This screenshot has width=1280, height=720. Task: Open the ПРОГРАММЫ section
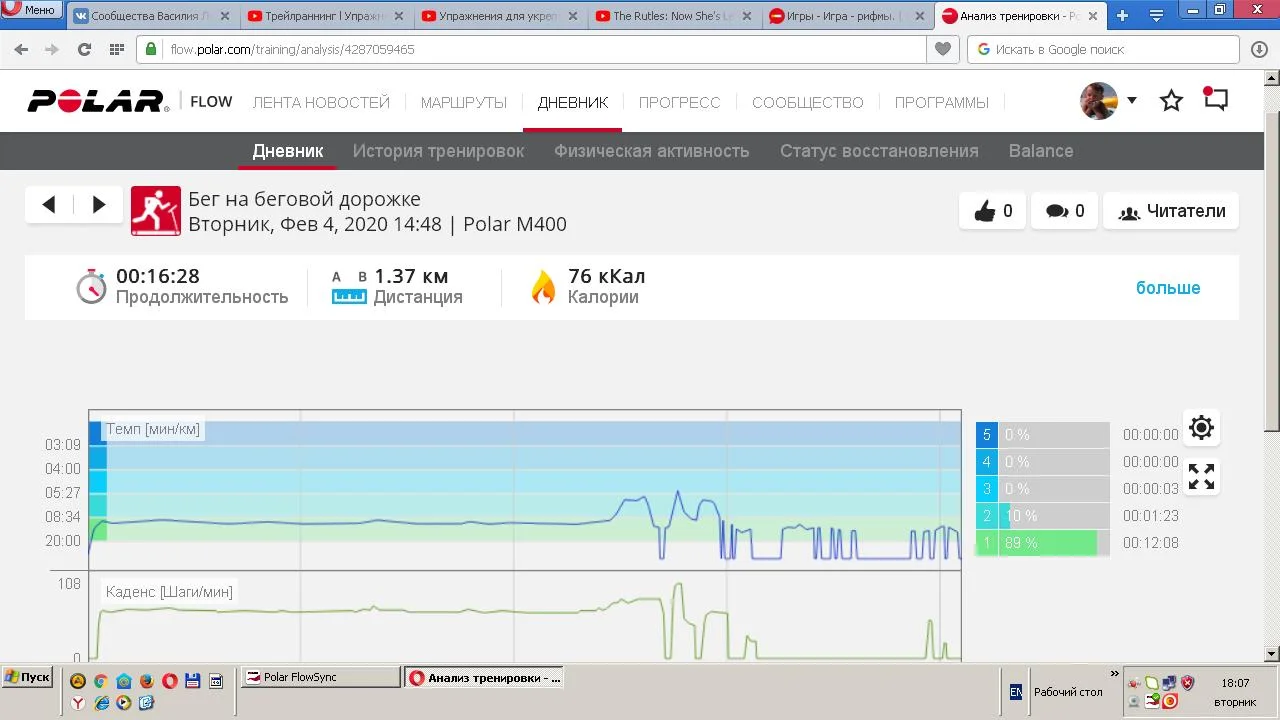(942, 102)
